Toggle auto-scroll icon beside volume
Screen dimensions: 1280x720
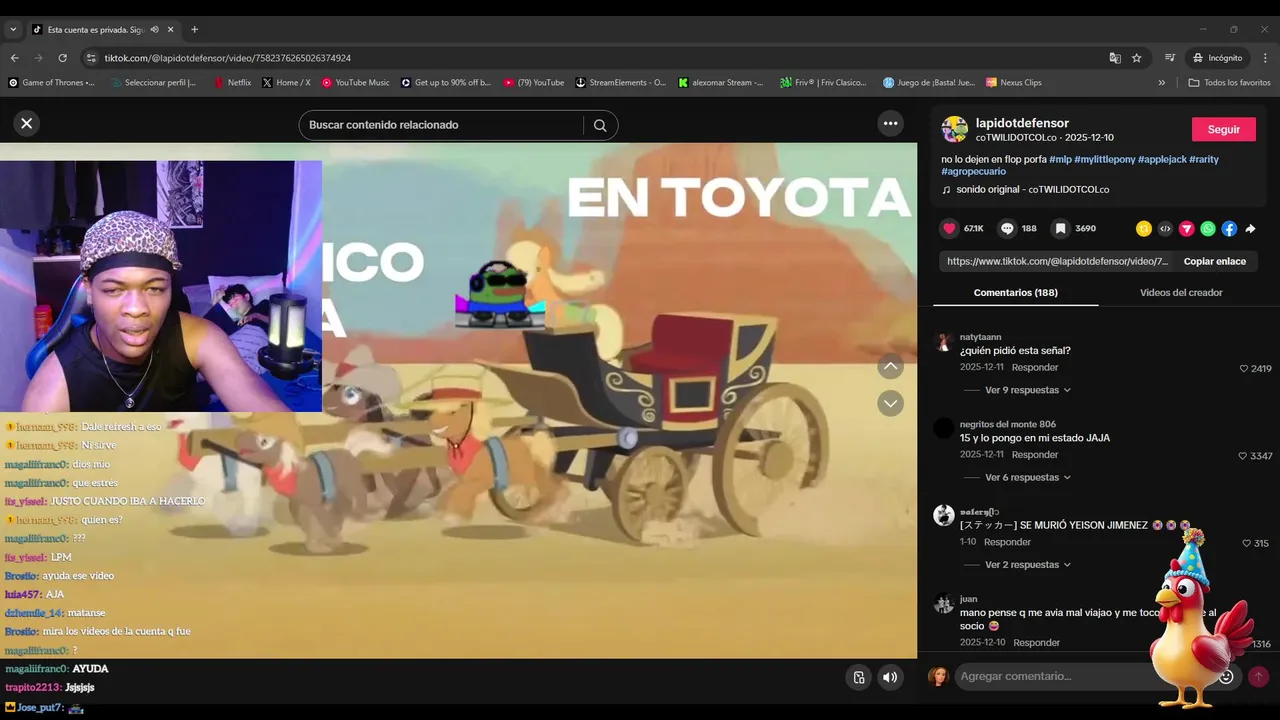tap(858, 677)
